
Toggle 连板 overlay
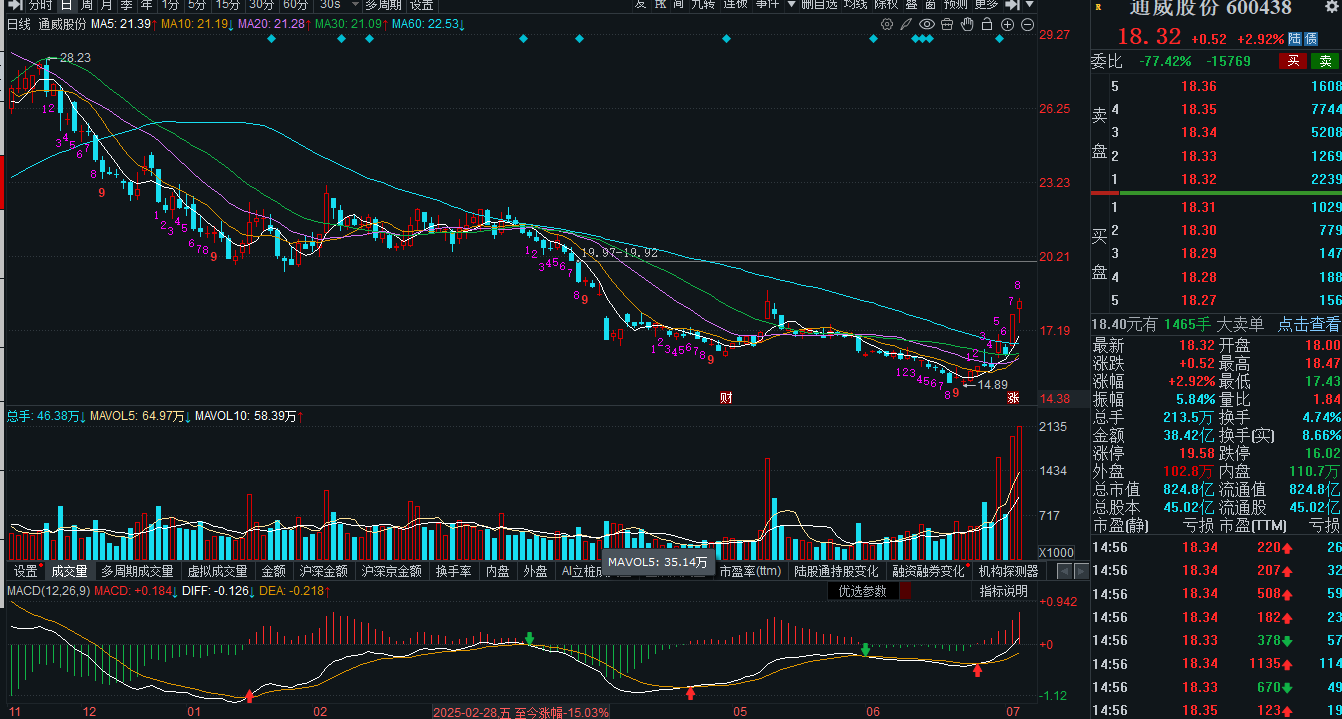[735, 4]
